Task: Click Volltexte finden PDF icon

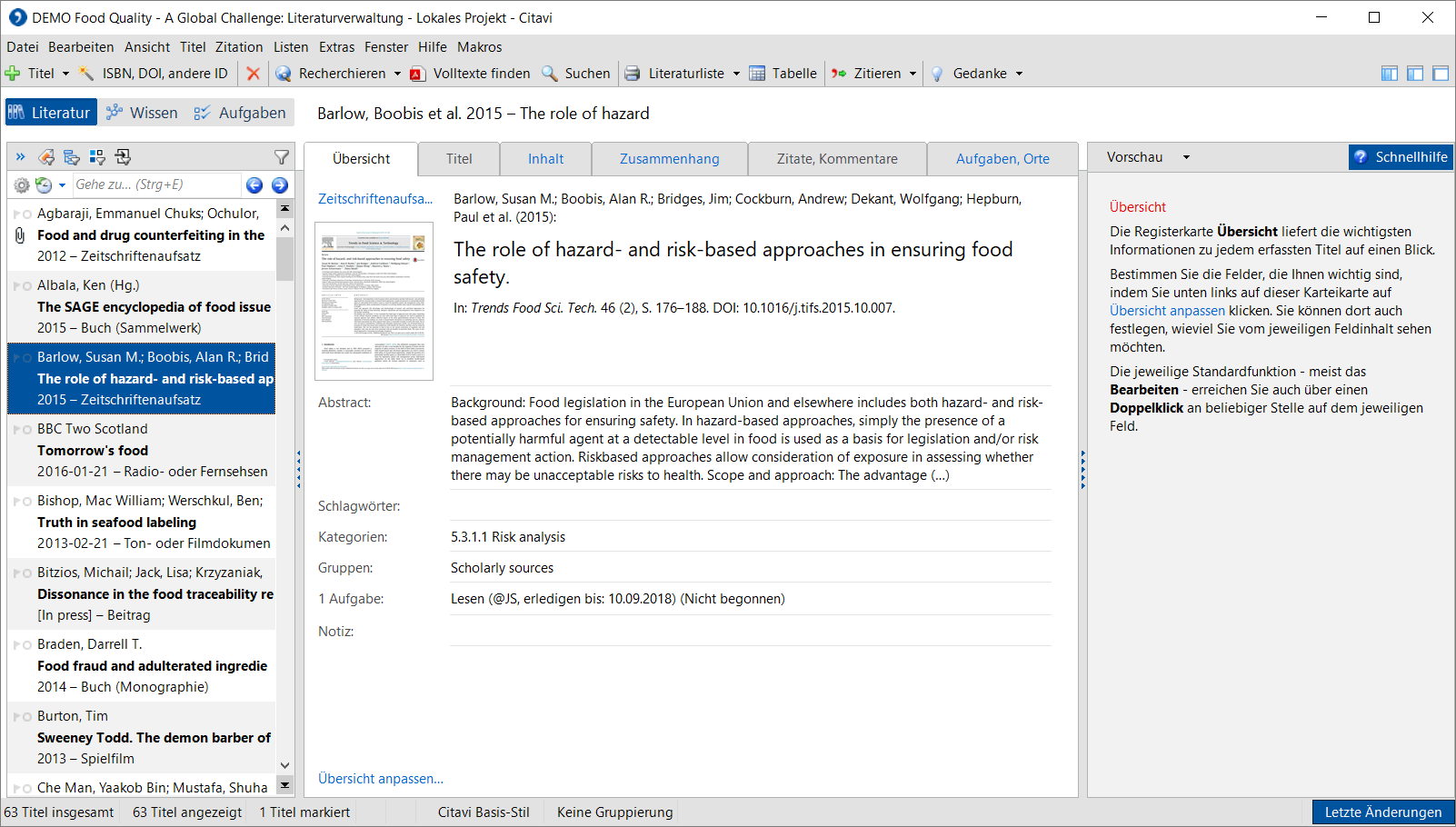Action: pyautogui.click(x=418, y=74)
